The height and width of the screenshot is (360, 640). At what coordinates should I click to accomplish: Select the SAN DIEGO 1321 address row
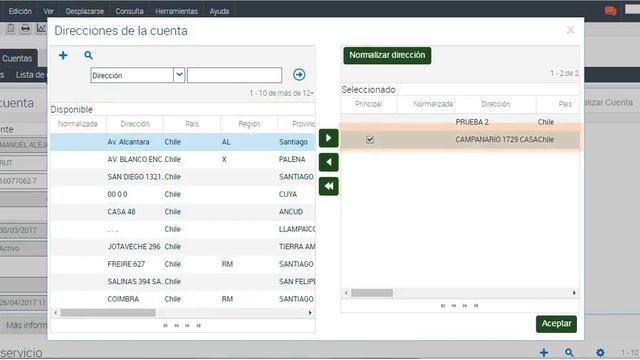pyautogui.click(x=182, y=177)
